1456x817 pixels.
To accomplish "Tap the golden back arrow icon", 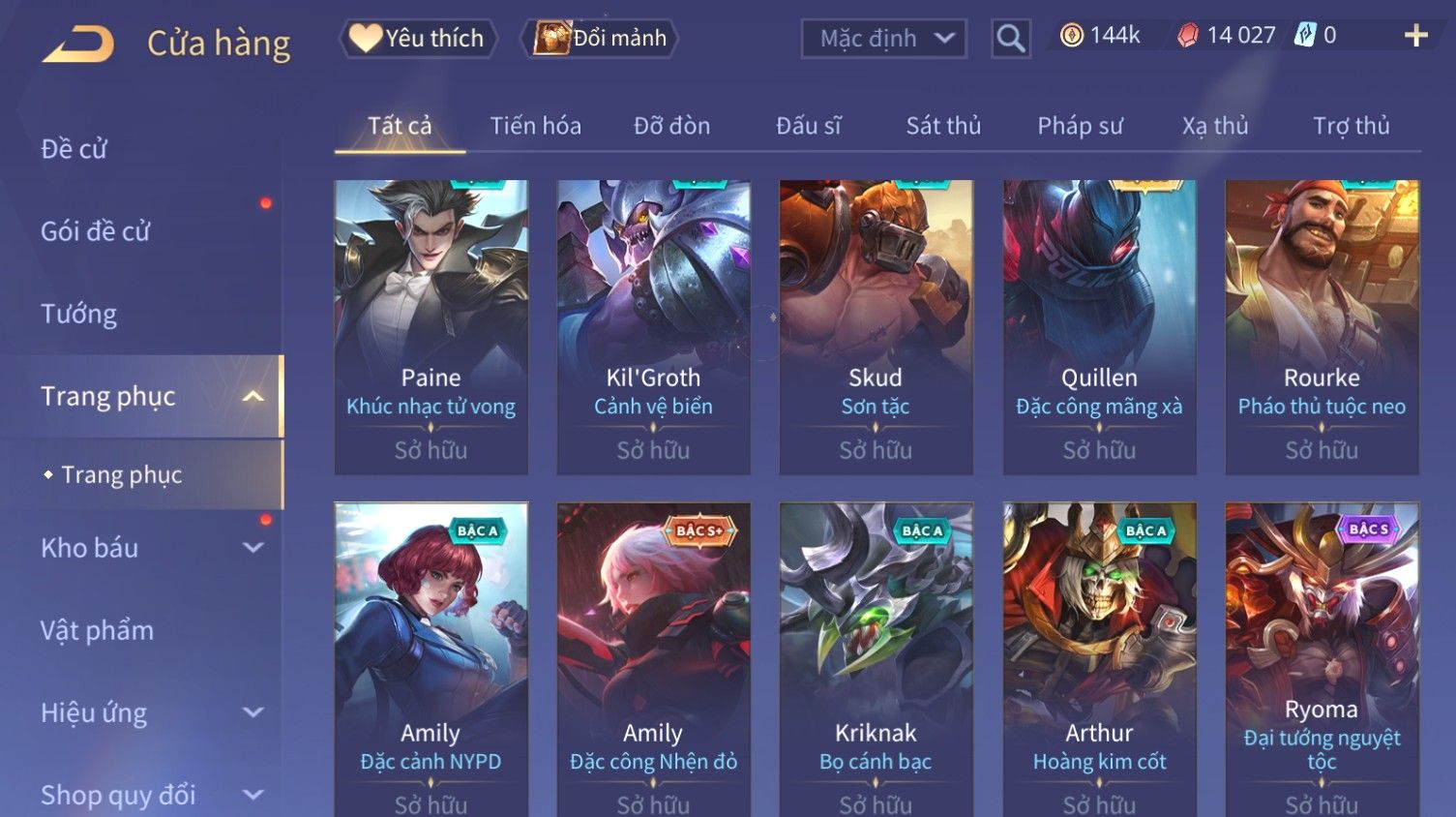I will pyautogui.click(x=78, y=44).
